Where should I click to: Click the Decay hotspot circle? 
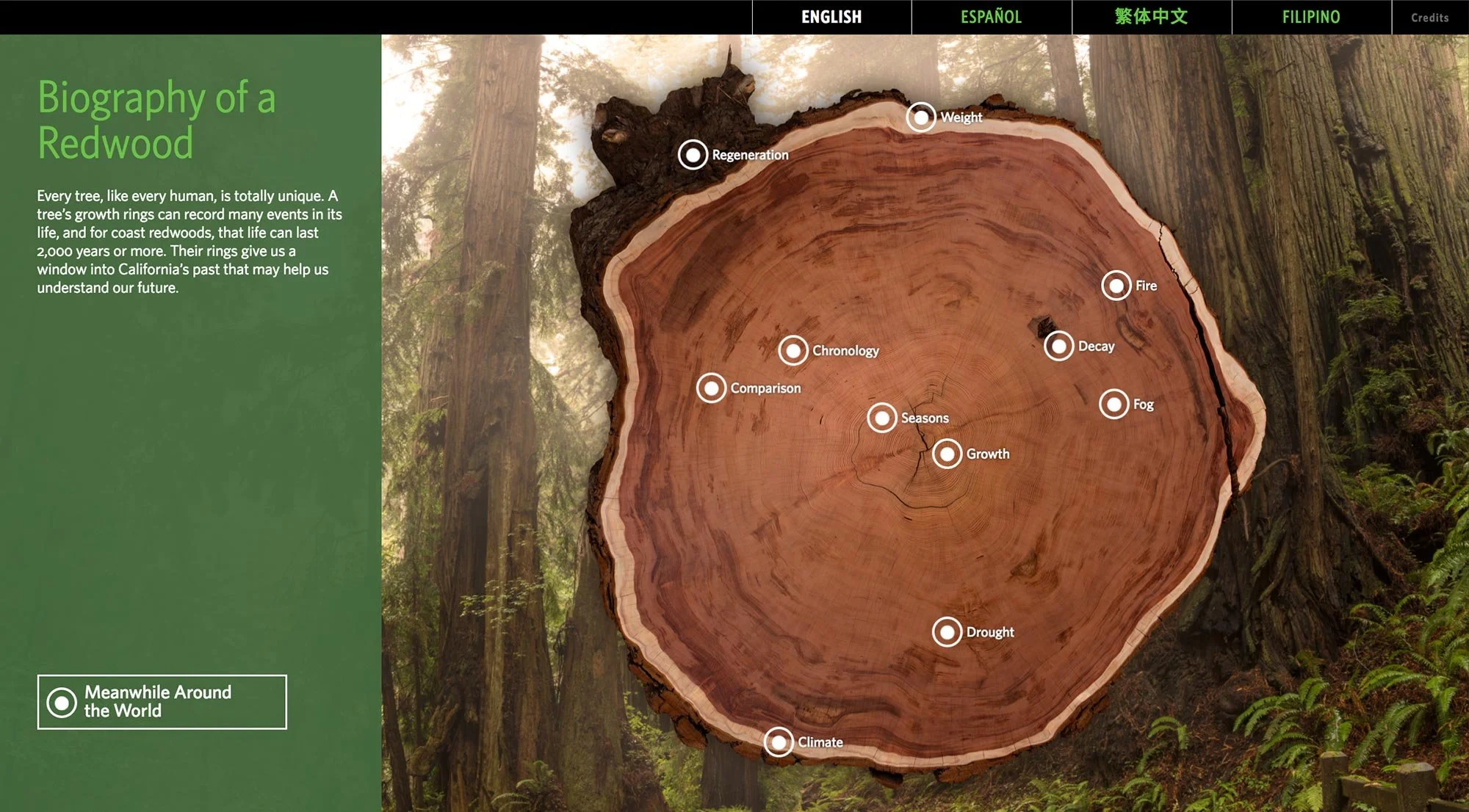pyautogui.click(x=1059, y=346)
